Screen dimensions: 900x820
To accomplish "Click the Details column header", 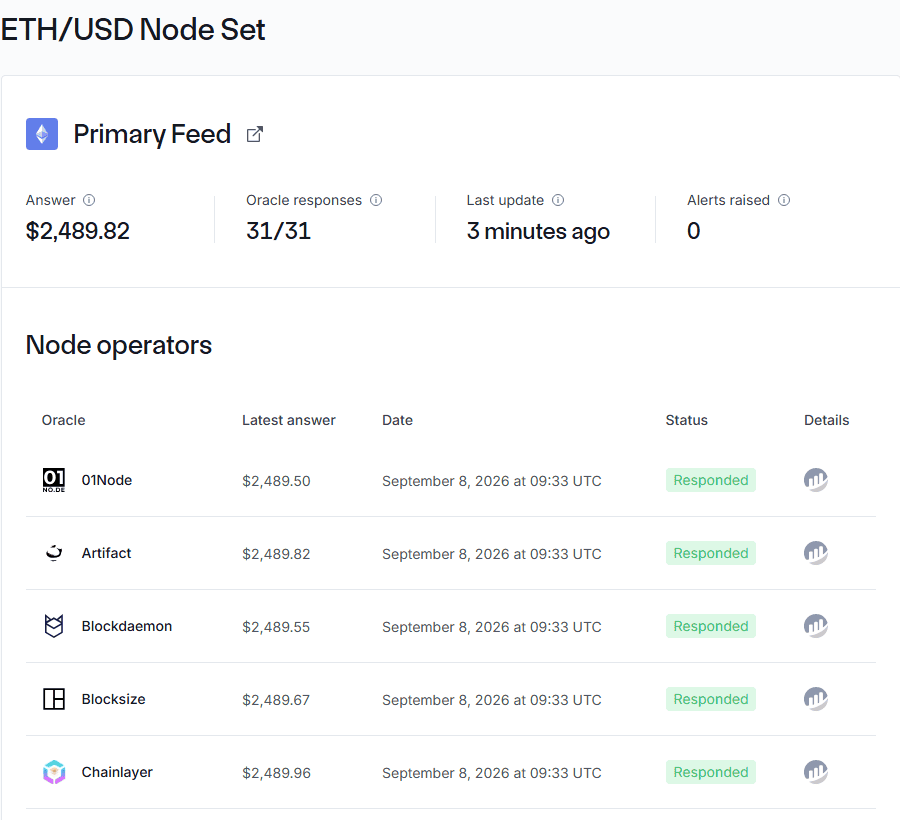I will [827, 420].
